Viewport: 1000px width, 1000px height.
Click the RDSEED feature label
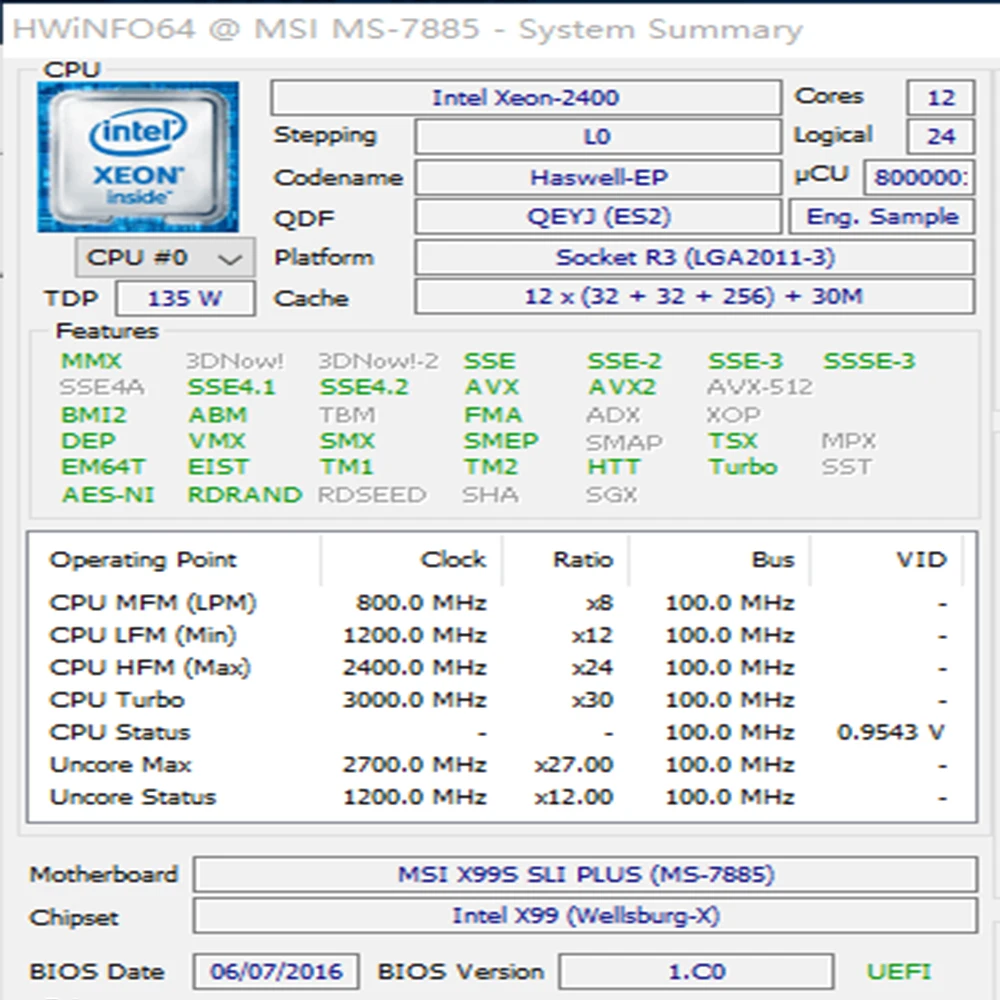[x=372, y=495]
